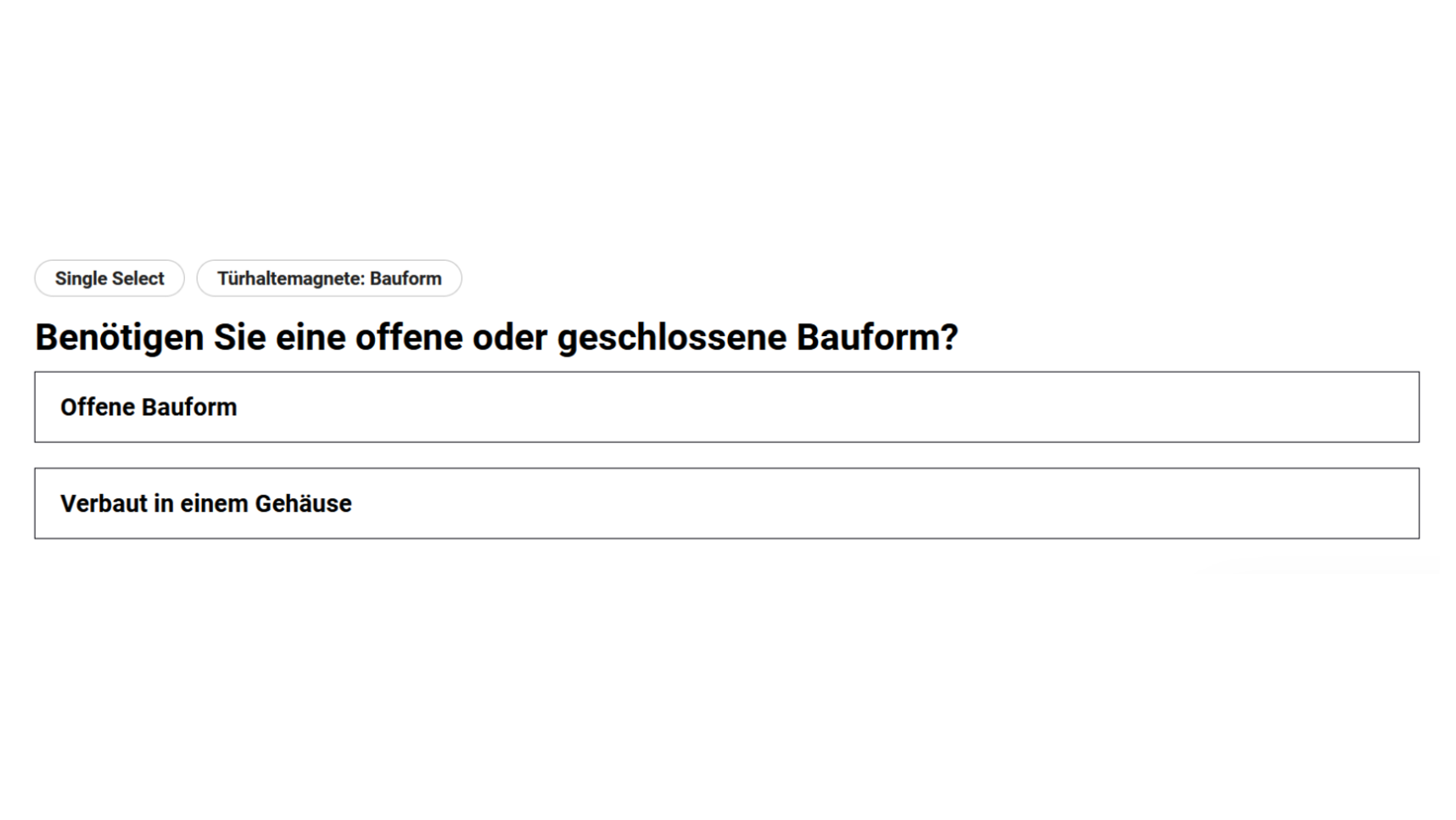Viewport: 1456px width, 820px height.
Task: Answer the question with Offene Bauform
Action: (x=726, y=407)
